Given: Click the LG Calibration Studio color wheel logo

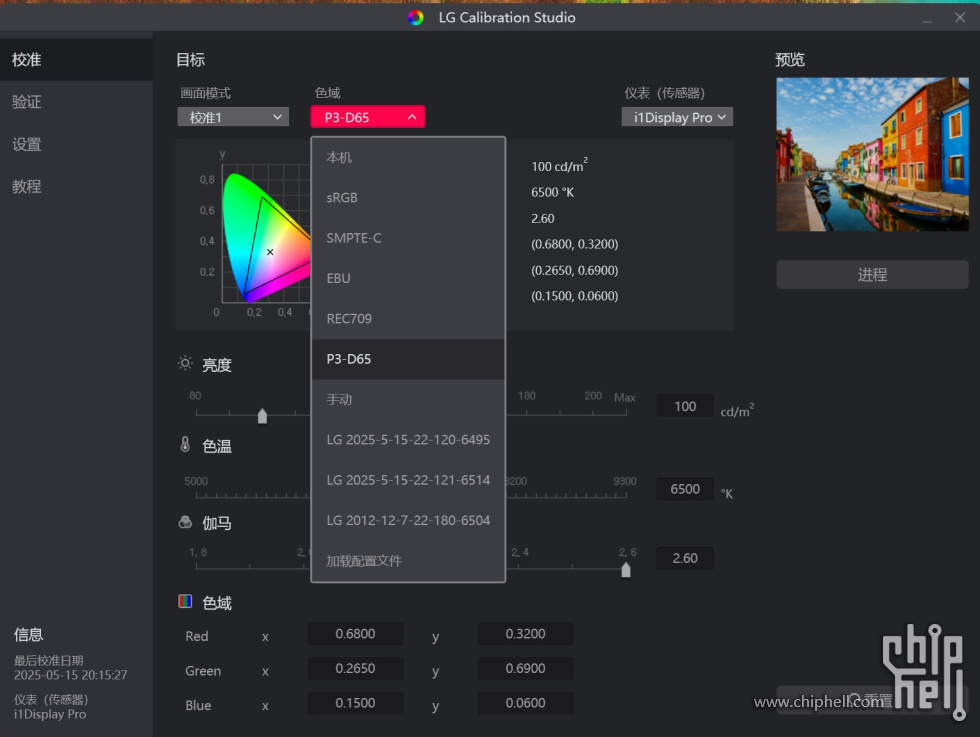Looking at the screenshot, I should 416,18.
